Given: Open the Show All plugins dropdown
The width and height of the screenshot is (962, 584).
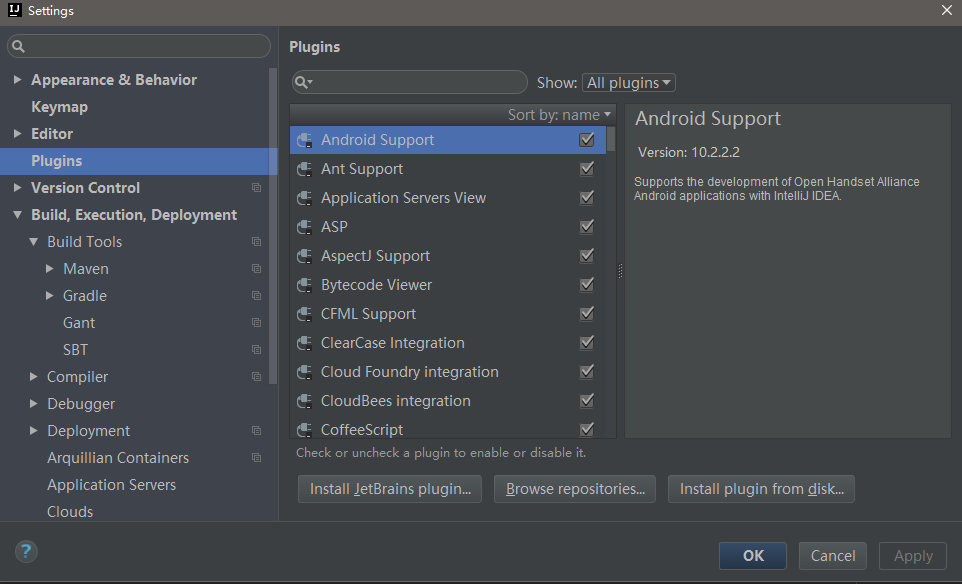Looking at the screenshot, I should pos(629,83).
